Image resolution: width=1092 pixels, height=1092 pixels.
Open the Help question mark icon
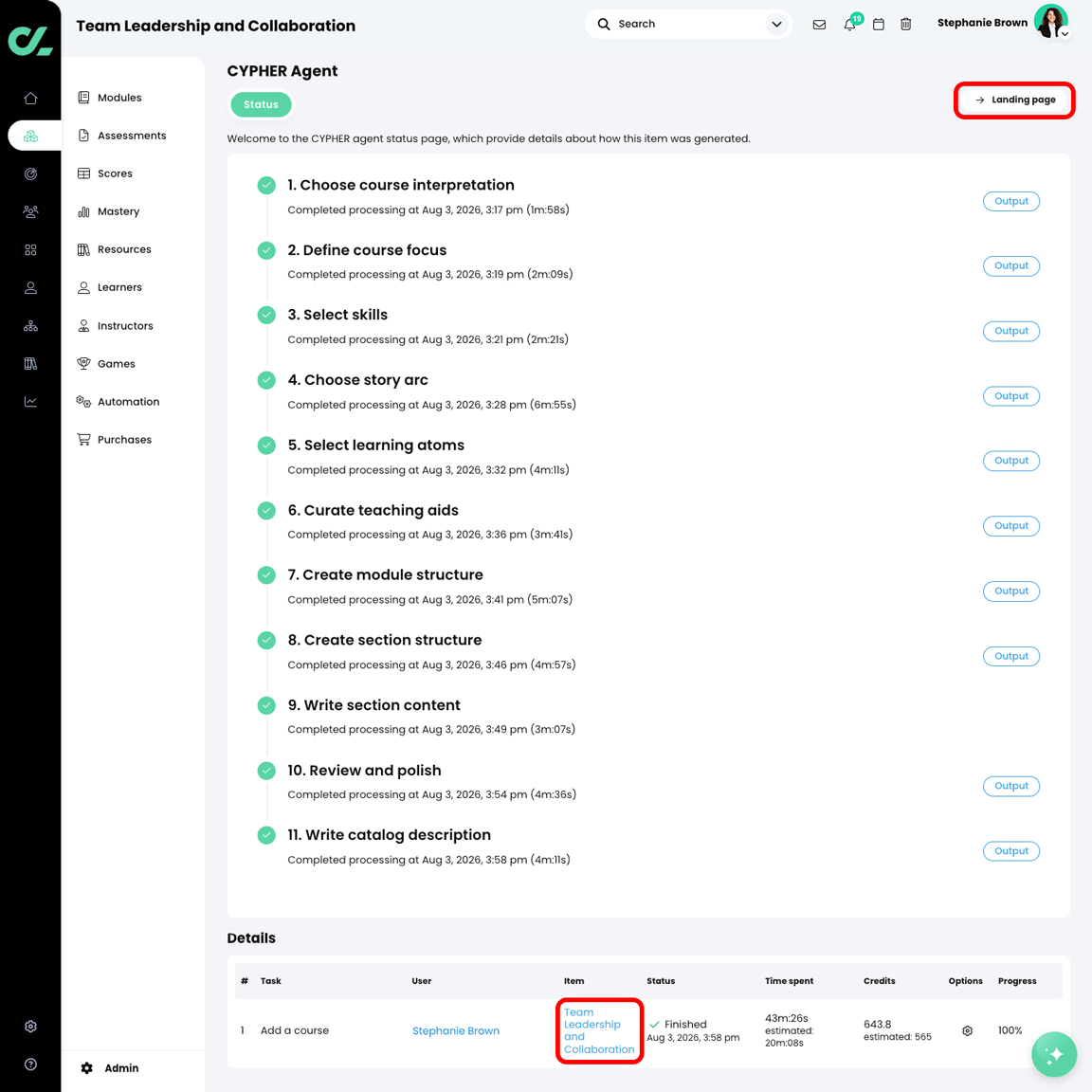coord(30,1065)
